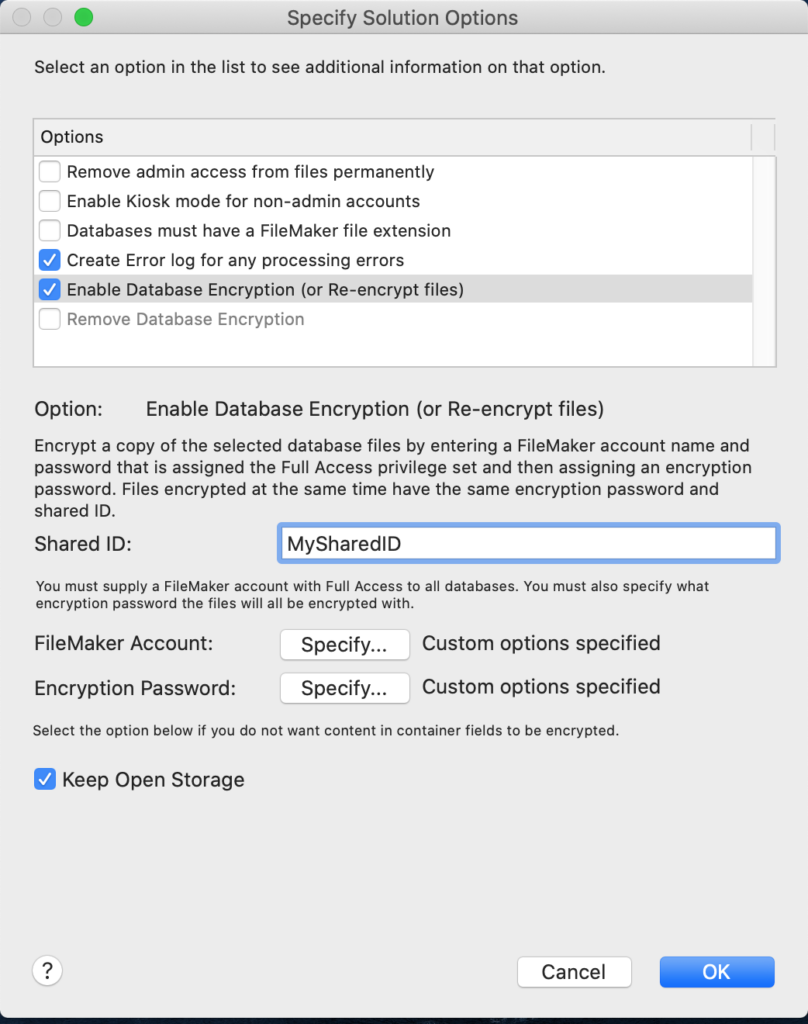This screenshot has width=808, height=1024.
Task: Click the options list scrollbar track
Action: coord(765,260)
